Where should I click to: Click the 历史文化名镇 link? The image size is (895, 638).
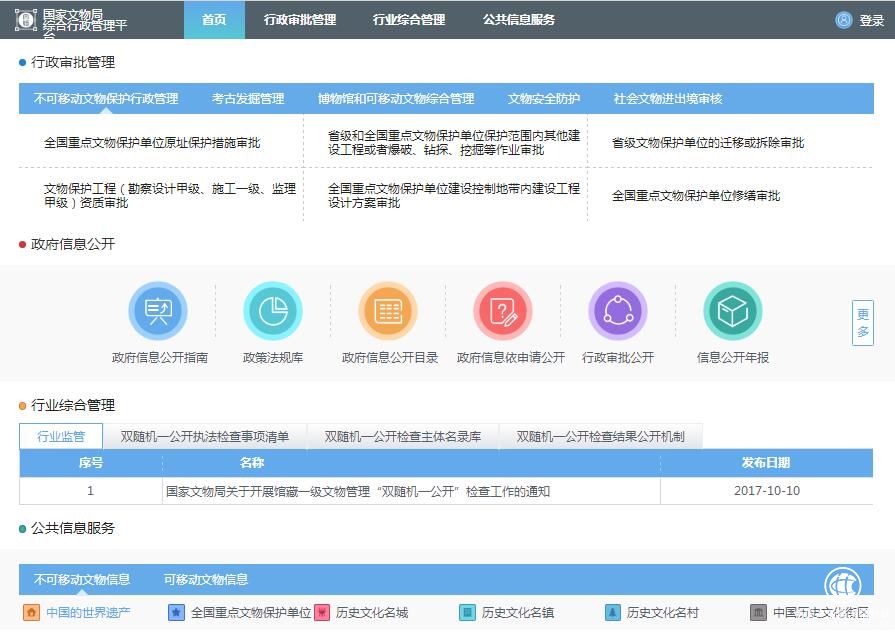(517, 612)
